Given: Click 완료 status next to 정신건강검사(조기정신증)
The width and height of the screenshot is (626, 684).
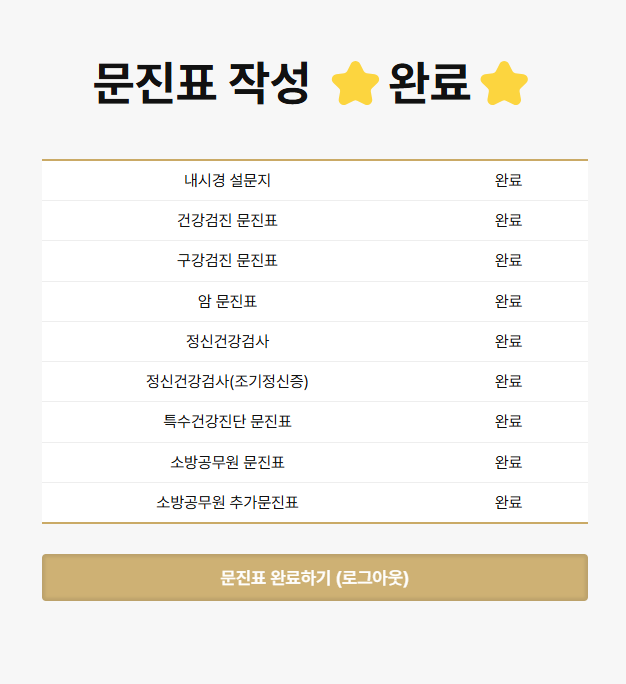Looking at the screenshot, I should coord(508,381).
